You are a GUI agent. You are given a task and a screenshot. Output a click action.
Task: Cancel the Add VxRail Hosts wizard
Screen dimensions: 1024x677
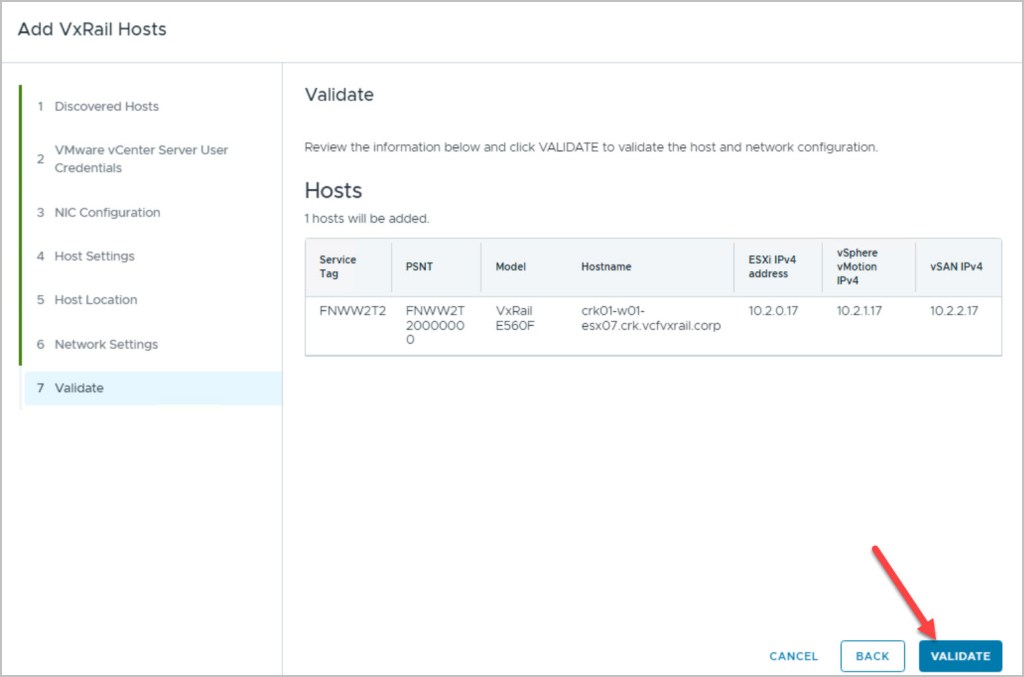point(793,656)
